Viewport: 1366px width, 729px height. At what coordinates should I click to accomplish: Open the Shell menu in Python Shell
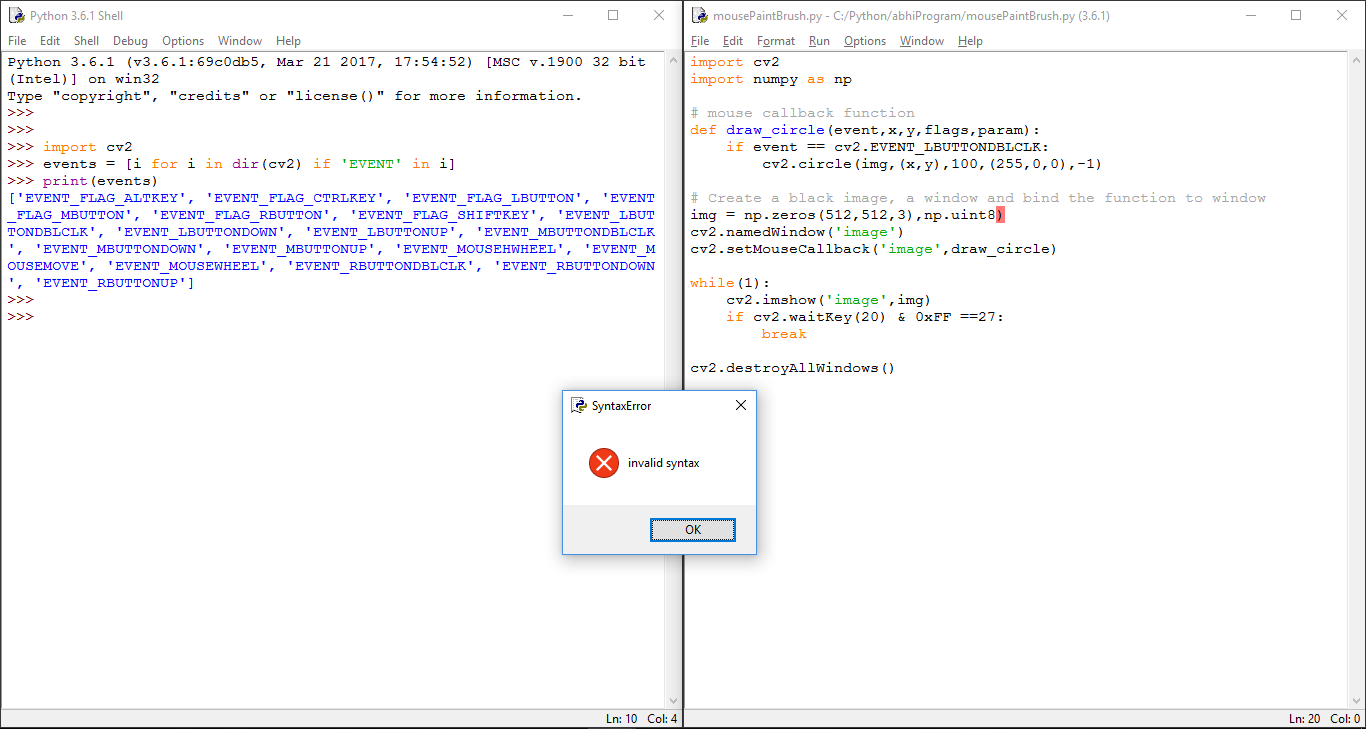tap(87, 41)
